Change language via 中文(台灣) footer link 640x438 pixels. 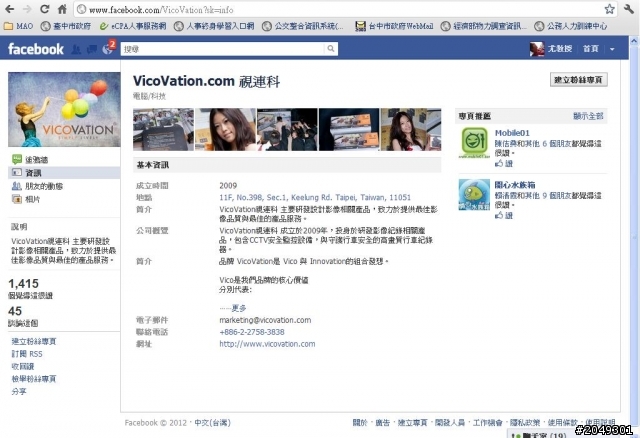[x=212, y=423]
